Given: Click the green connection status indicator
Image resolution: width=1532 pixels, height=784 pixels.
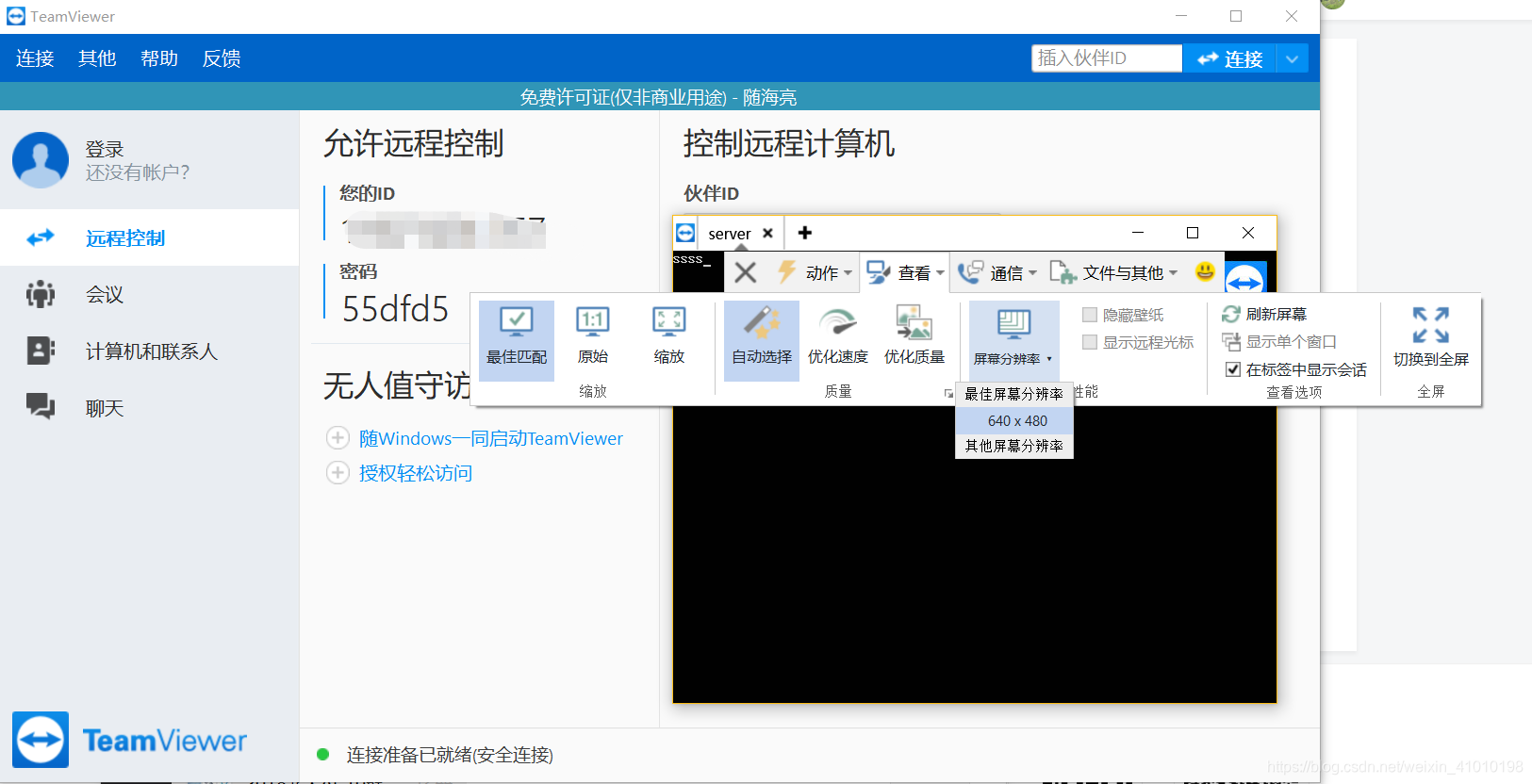Looking at the screenshot, I should (x=323, y=754).
